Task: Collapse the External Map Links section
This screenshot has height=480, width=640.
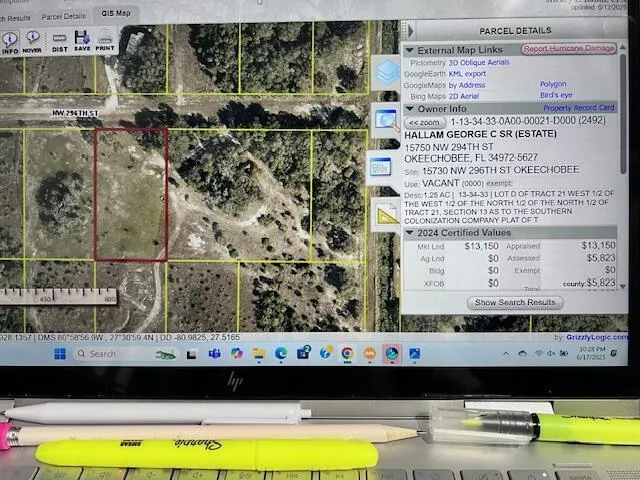Action: pos(409,50)
